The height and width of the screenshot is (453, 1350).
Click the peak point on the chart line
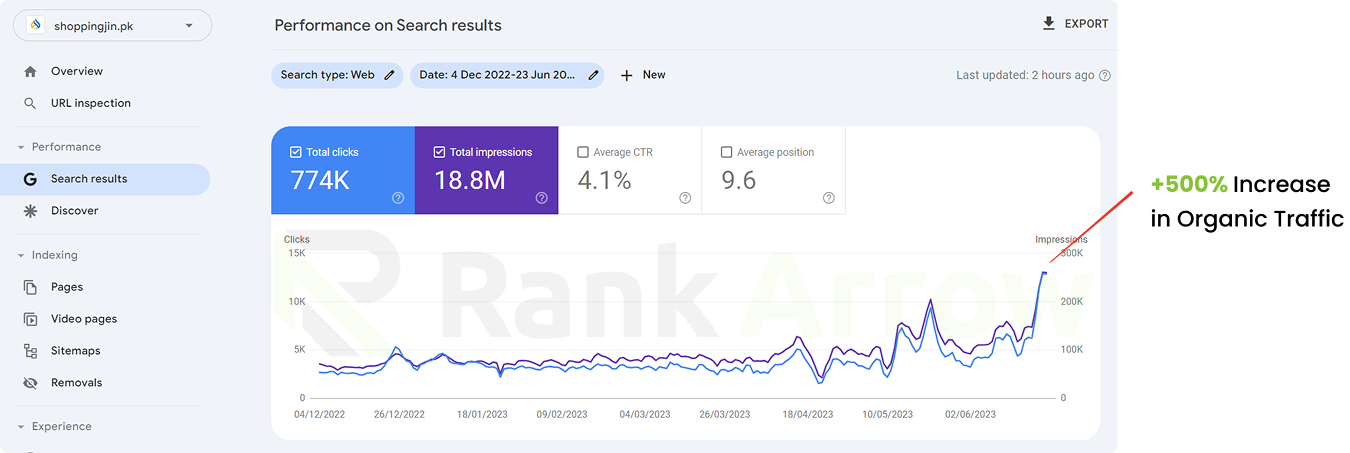point(1043,272)
